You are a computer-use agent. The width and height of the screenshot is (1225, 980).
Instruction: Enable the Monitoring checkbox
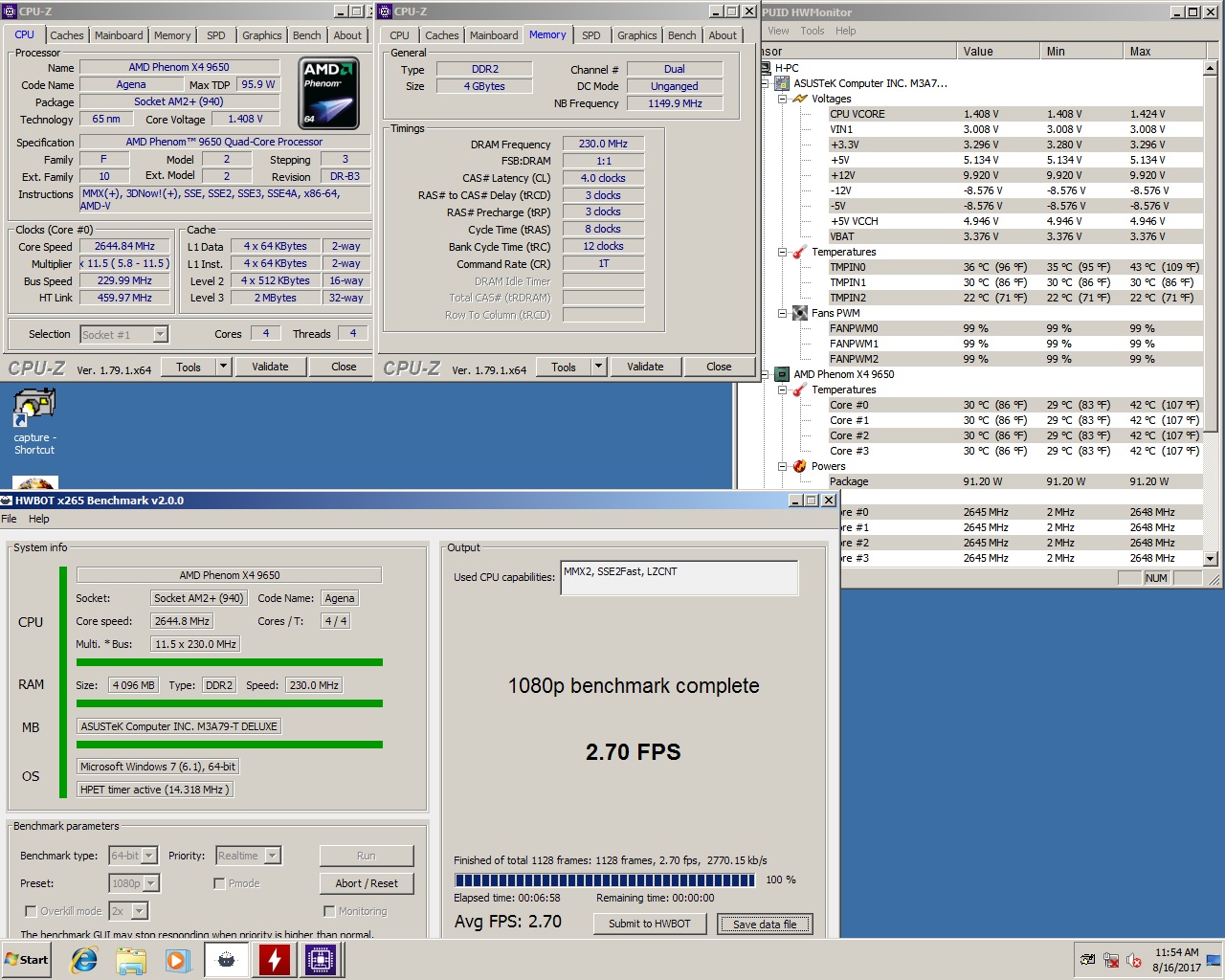[329, 911]
